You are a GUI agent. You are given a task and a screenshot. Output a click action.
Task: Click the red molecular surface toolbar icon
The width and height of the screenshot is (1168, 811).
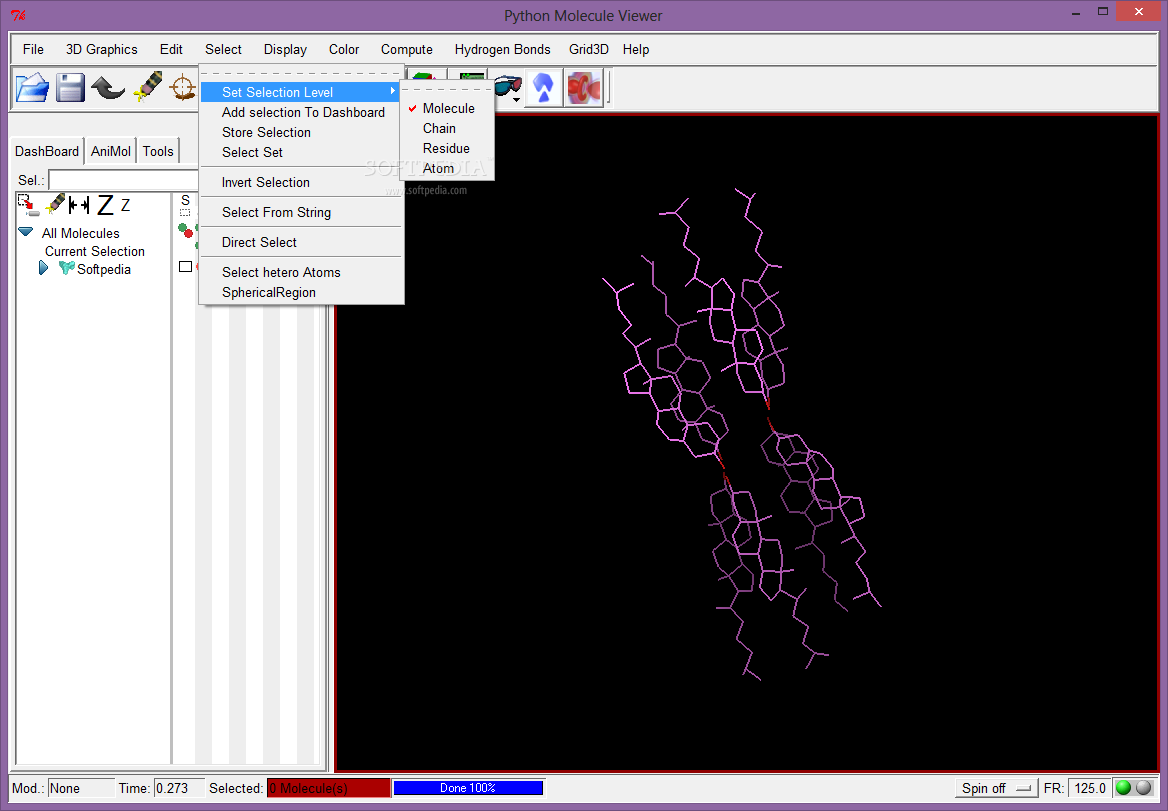pos(583,88)
